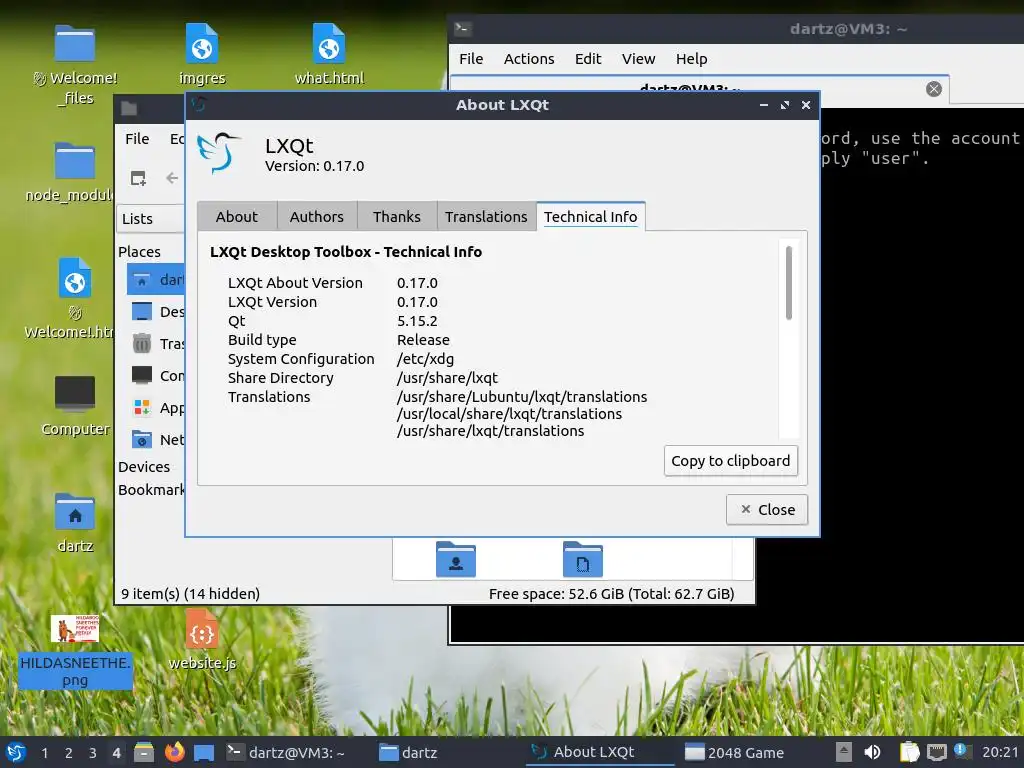Viewport: 1024px width, 768px height.
Task: Click the Places header in the file manager sidebar
Action: point(139,251)
